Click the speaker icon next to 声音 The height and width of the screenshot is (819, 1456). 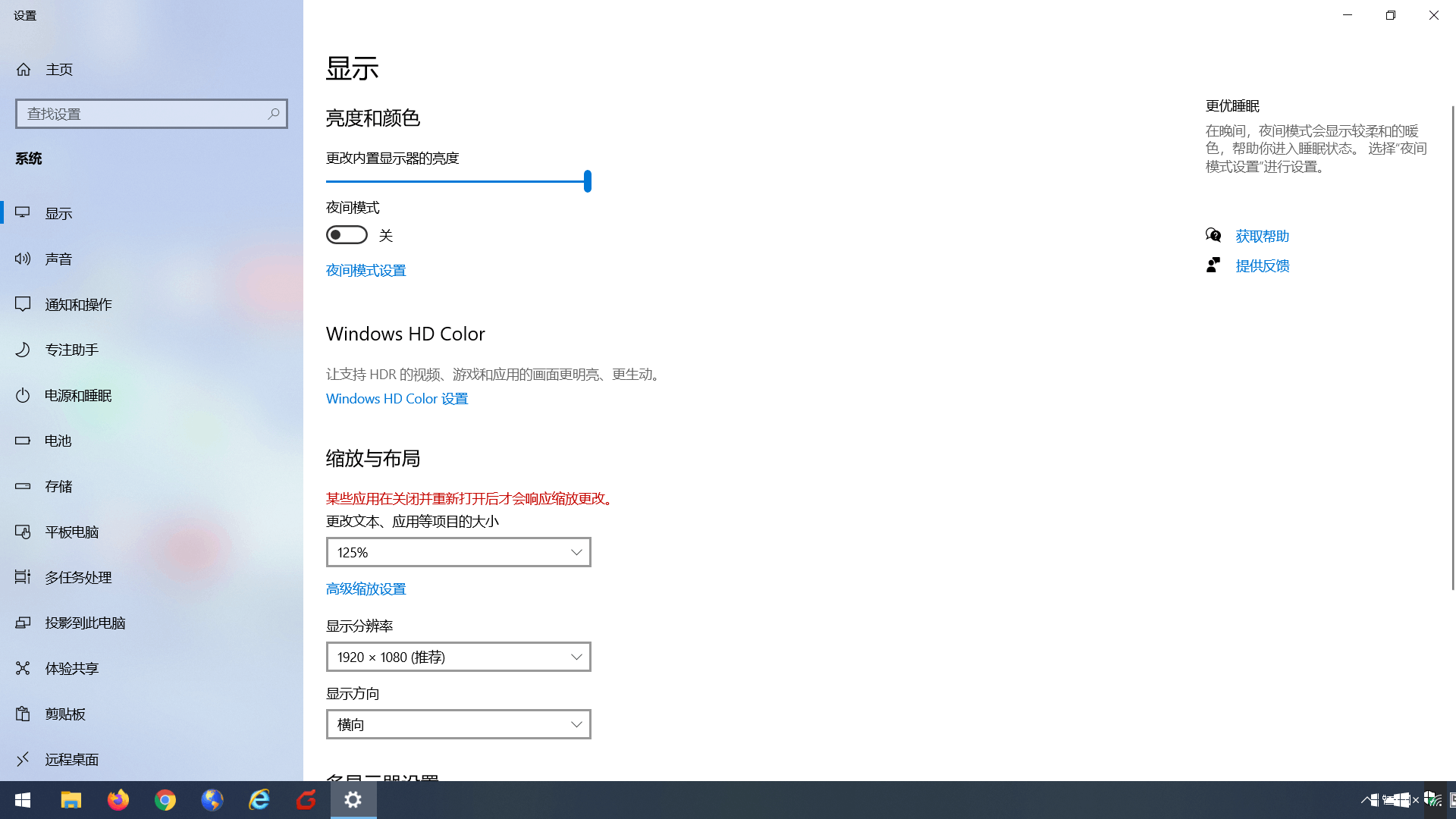point(23,259)
